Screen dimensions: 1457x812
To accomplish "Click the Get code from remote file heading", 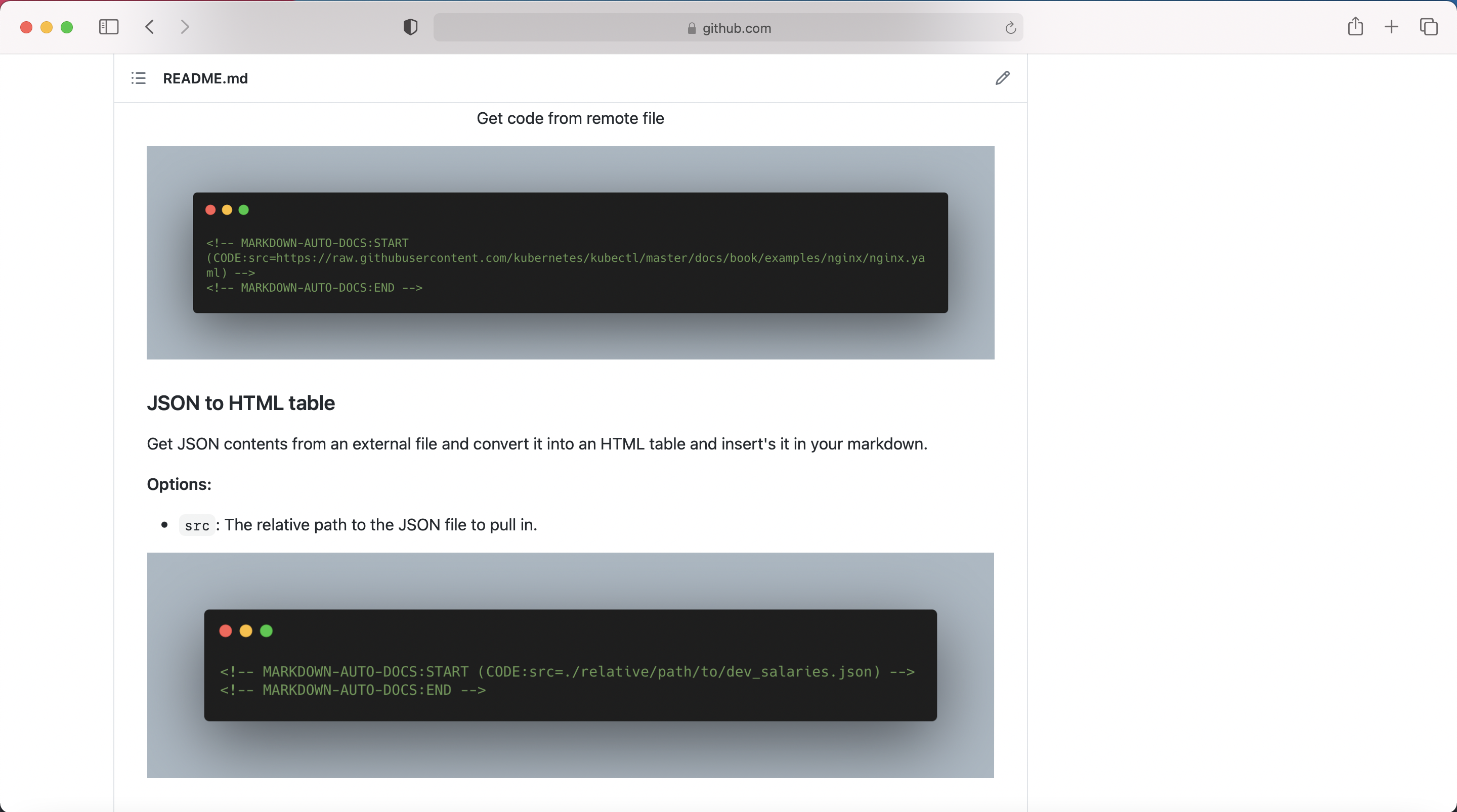I will click(x=570, y=118).
